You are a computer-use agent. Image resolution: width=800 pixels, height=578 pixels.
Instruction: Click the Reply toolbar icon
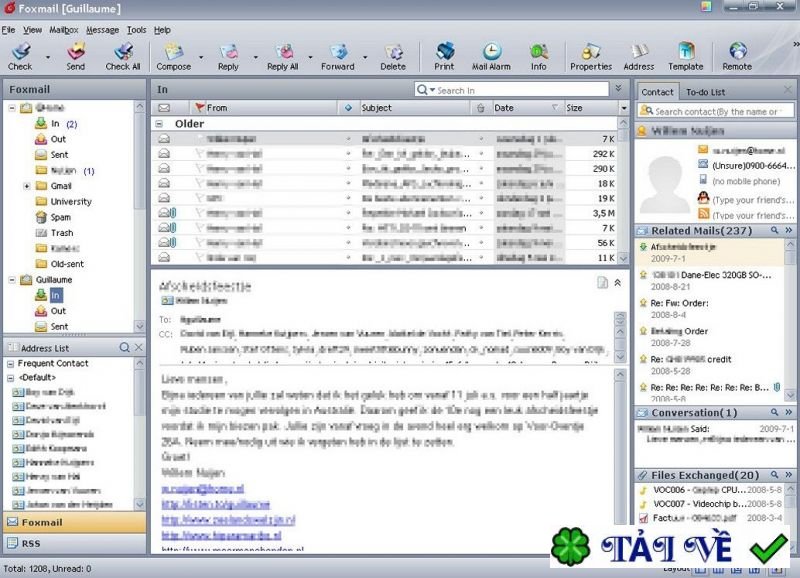click(228, 56)
